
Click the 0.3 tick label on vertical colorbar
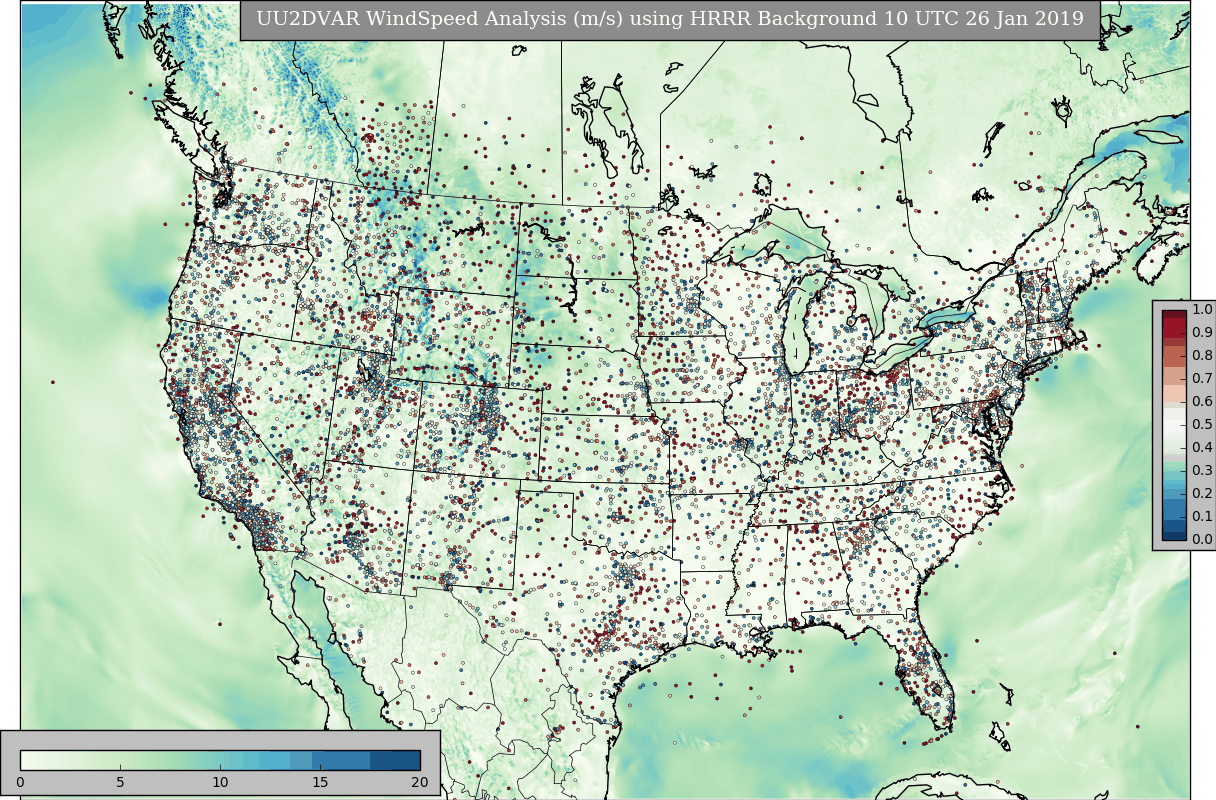coord(1201,471)
